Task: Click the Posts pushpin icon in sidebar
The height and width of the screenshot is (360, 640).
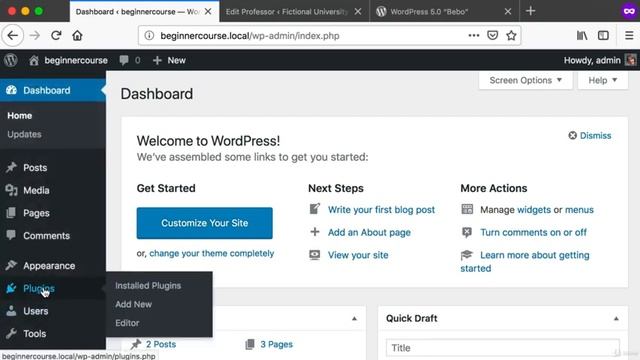Action: [x=11, y=167]
